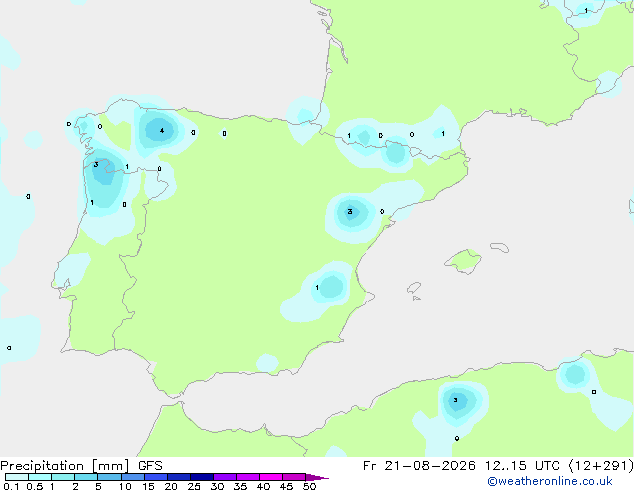Click the legend swatch between 2 and 5
Image resolution: width=634 pixels, height=490 pixels.
pyautogui.click(x=86, y=477)
